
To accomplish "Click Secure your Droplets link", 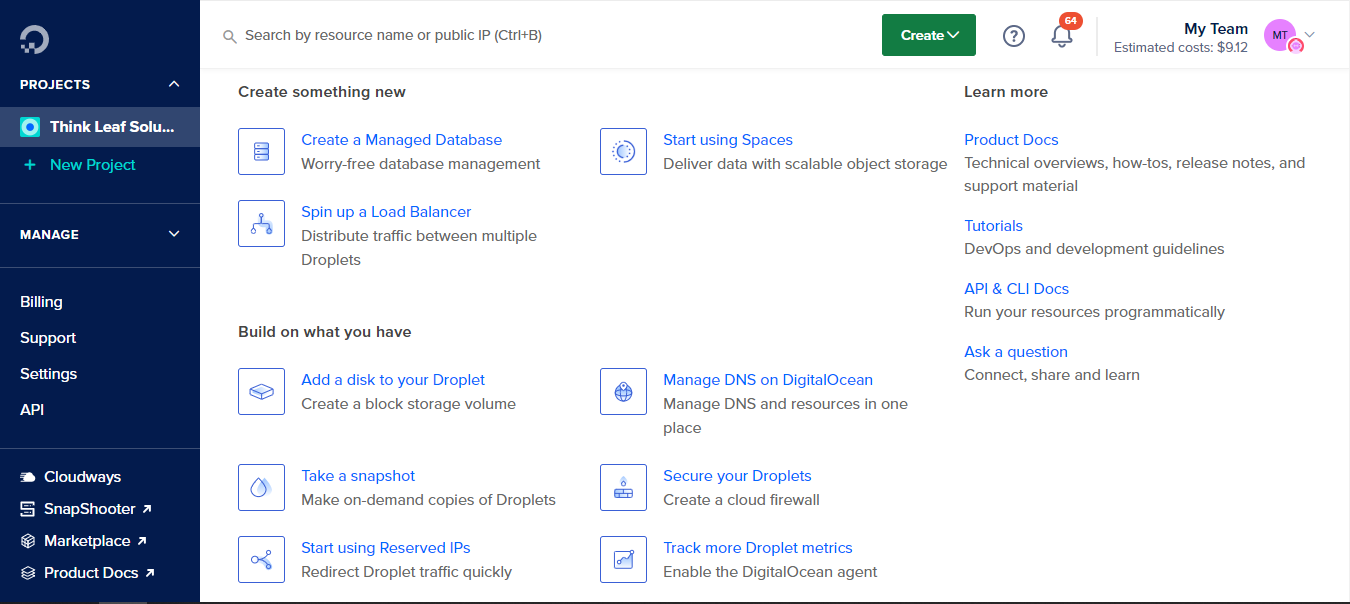I will [737, 476].
